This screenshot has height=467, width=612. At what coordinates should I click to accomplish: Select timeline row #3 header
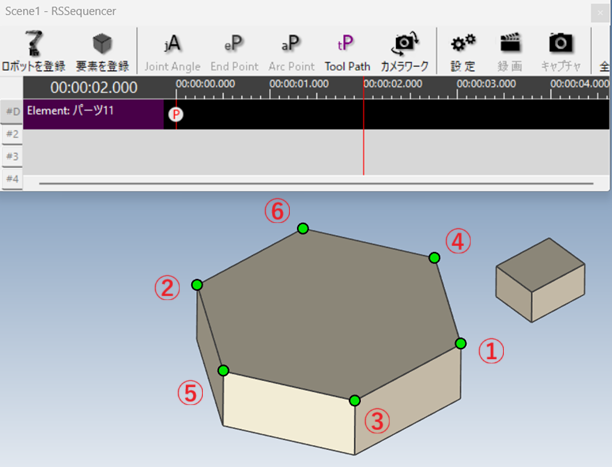point(12,157)
